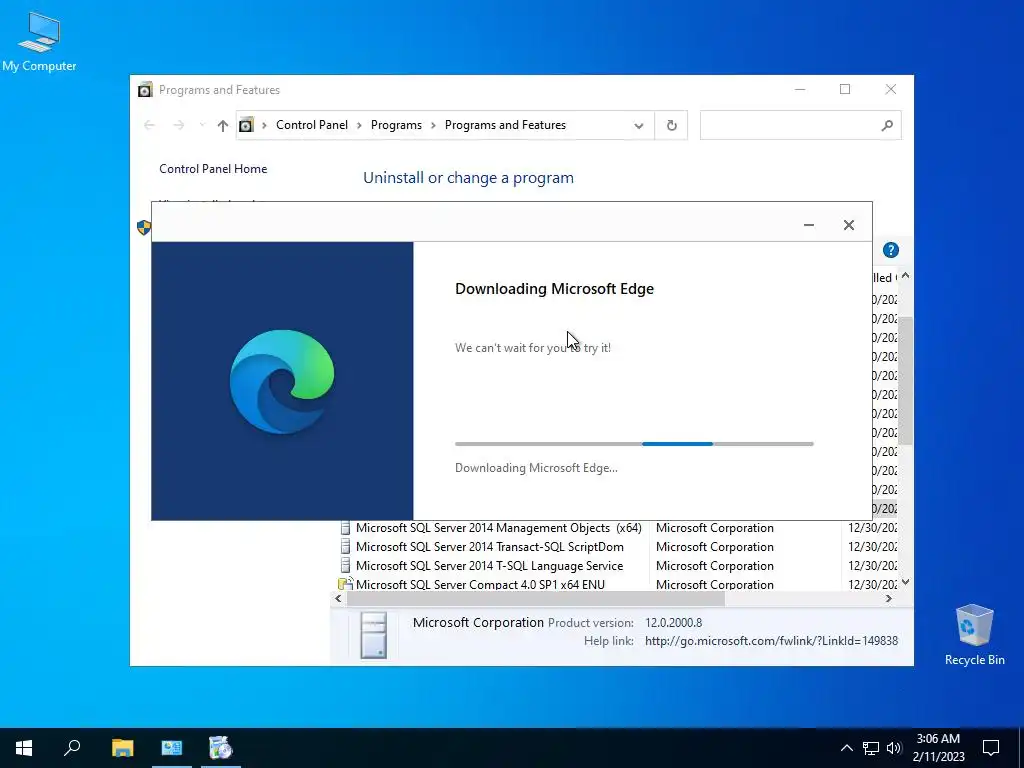The image size is (1024, 768).
Task: Click the disabled Forward arrow
Action: coord(178,125)
